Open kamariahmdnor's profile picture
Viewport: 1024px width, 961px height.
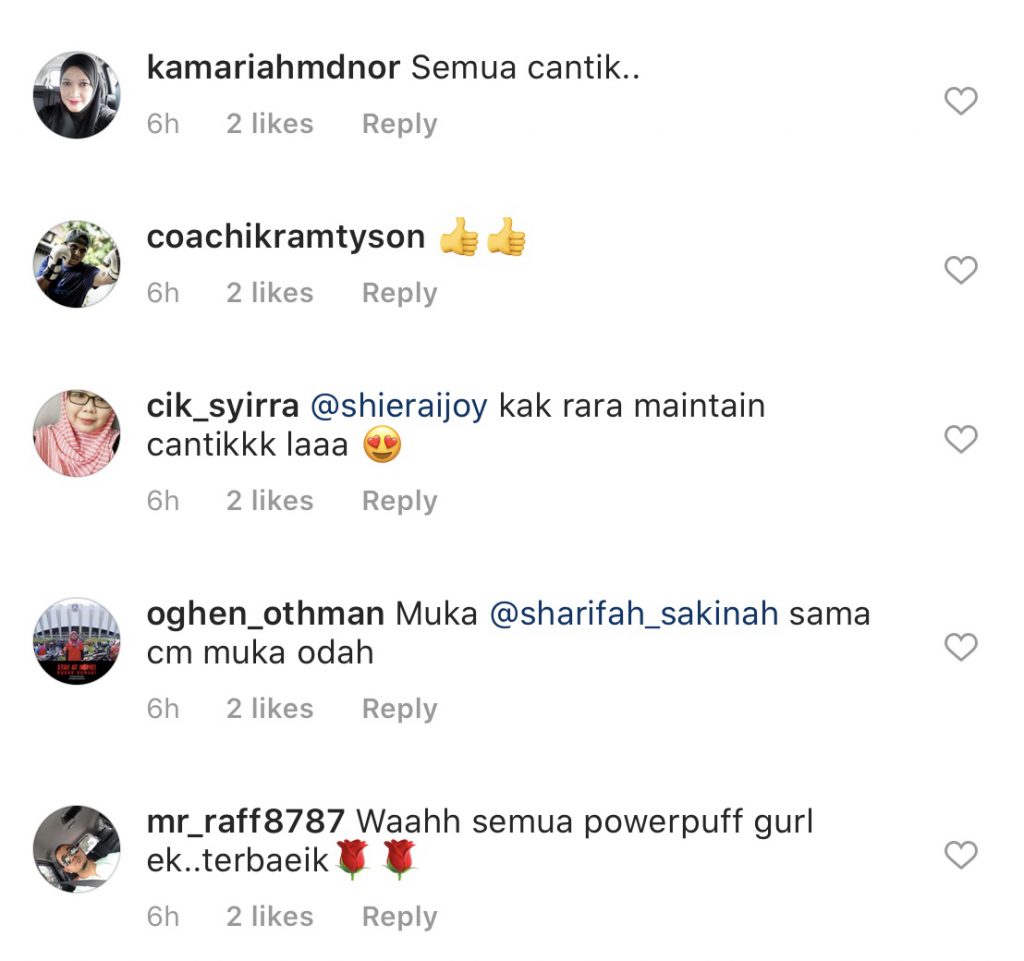[77, 95]
